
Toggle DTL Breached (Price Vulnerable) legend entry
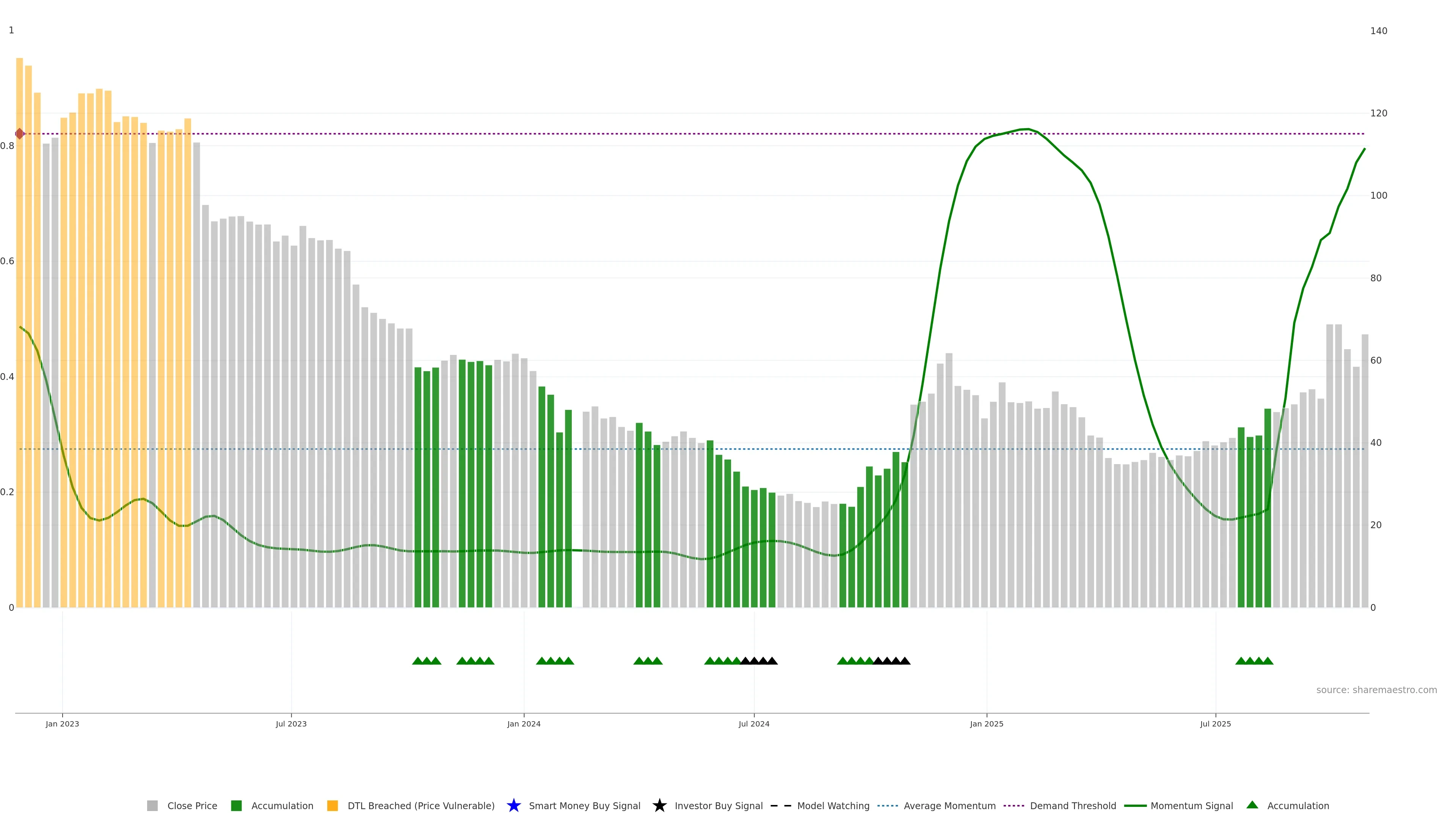click(x=420, y=806)
